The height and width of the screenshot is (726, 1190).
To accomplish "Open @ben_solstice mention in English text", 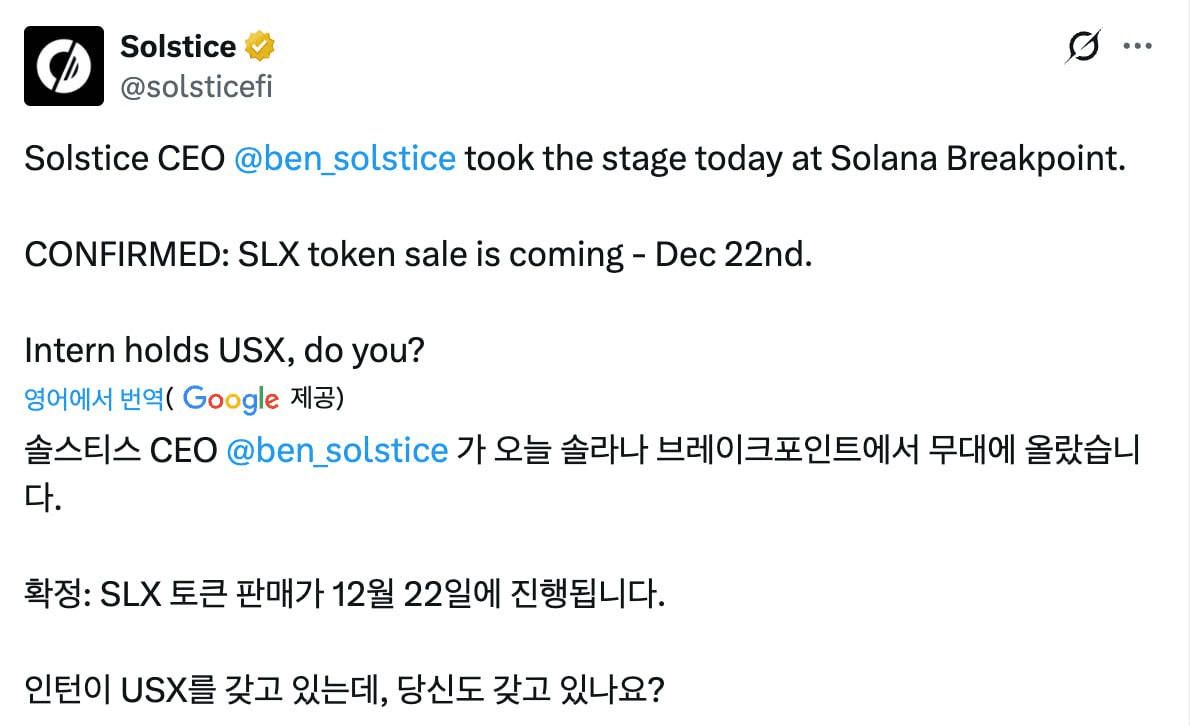I will pos(344,159).
